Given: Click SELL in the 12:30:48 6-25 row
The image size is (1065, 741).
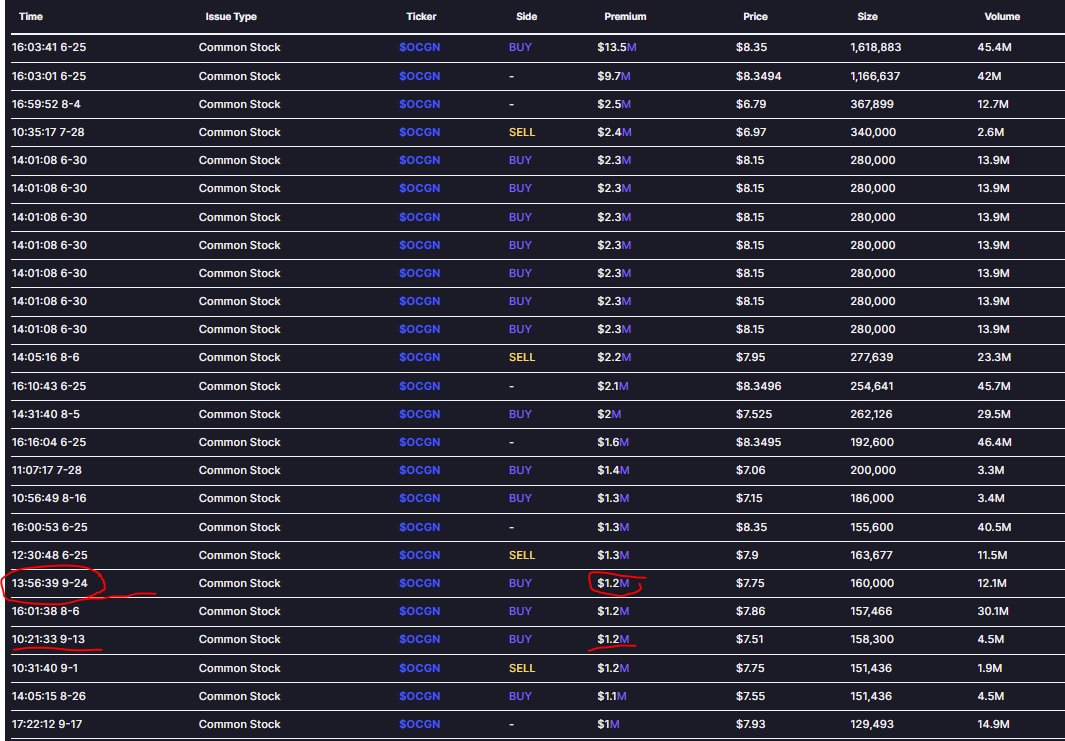Looking at the screenshot, I should (522, 555).
